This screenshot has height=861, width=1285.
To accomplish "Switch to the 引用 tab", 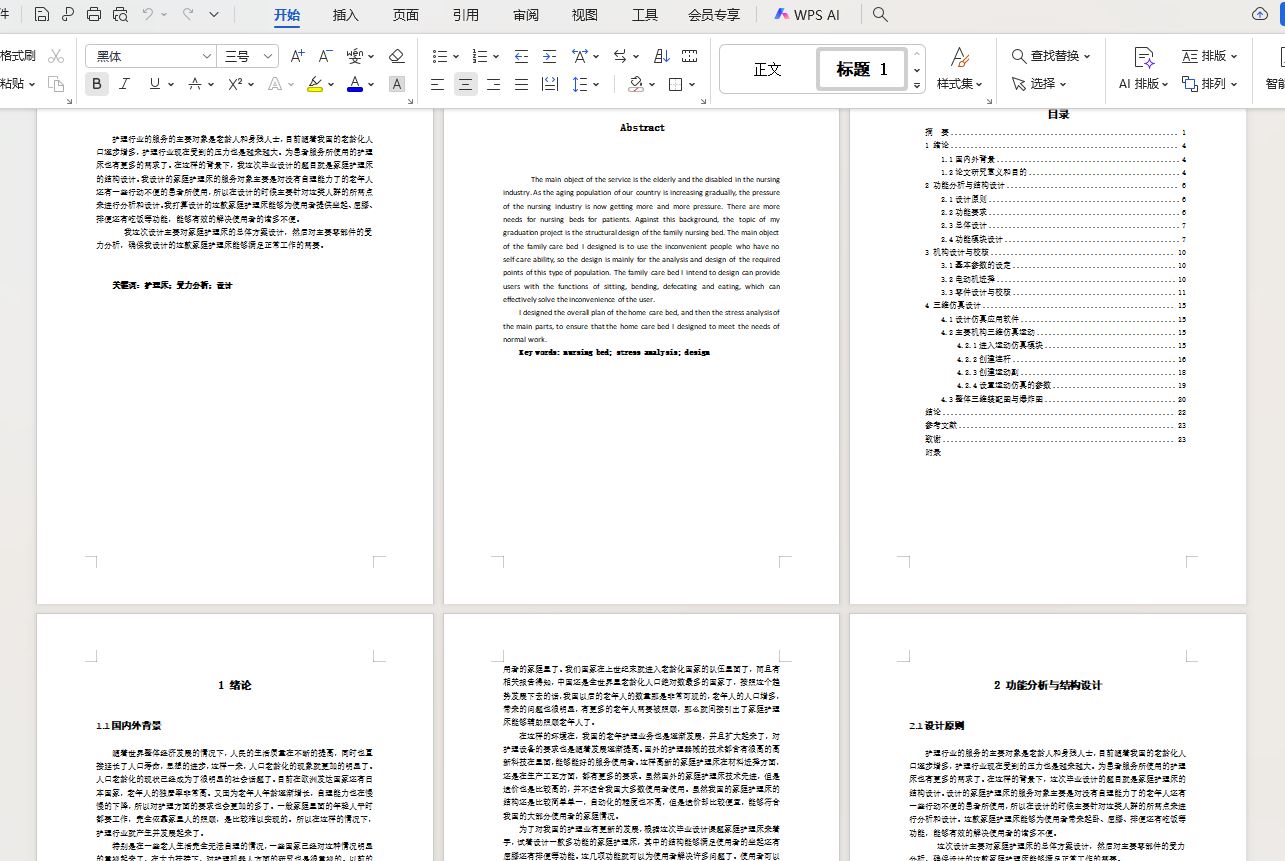I will (465, 15).
